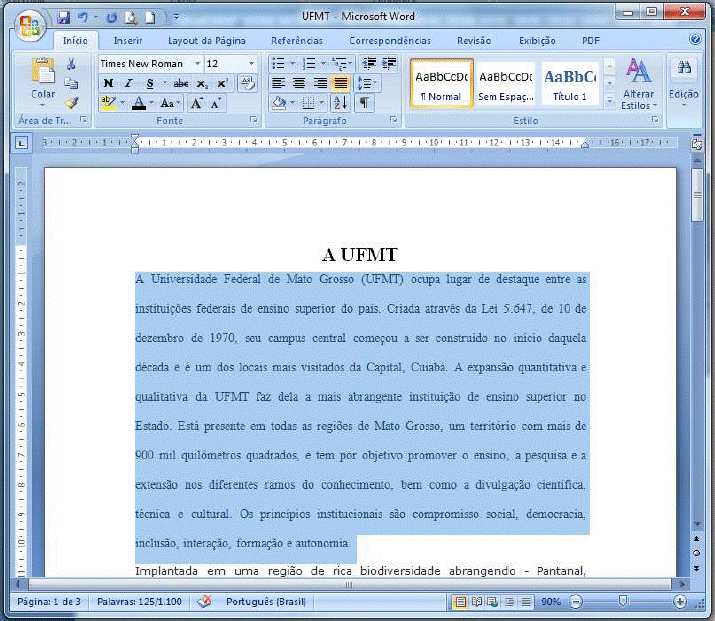Click ruler tab selector L button
This screenshot has height=621, width=715.
21,143
